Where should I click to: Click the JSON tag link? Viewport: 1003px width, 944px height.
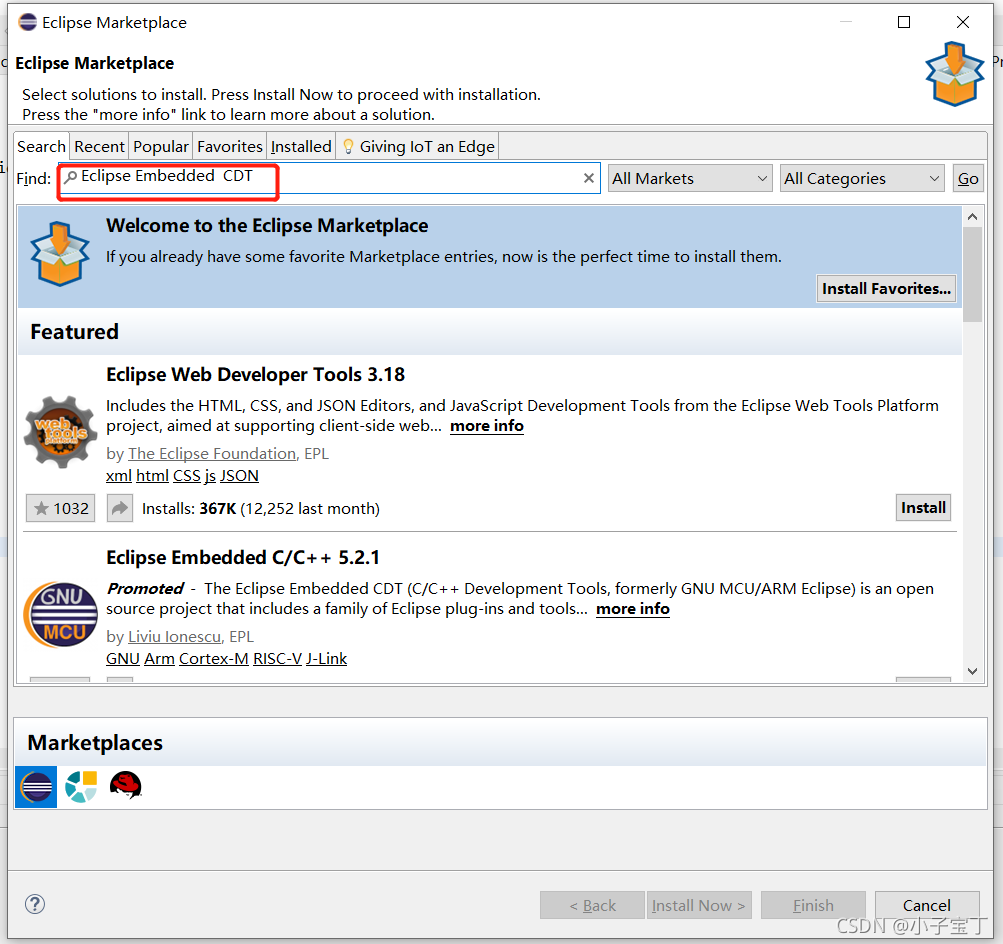click(x=239, y=476)
